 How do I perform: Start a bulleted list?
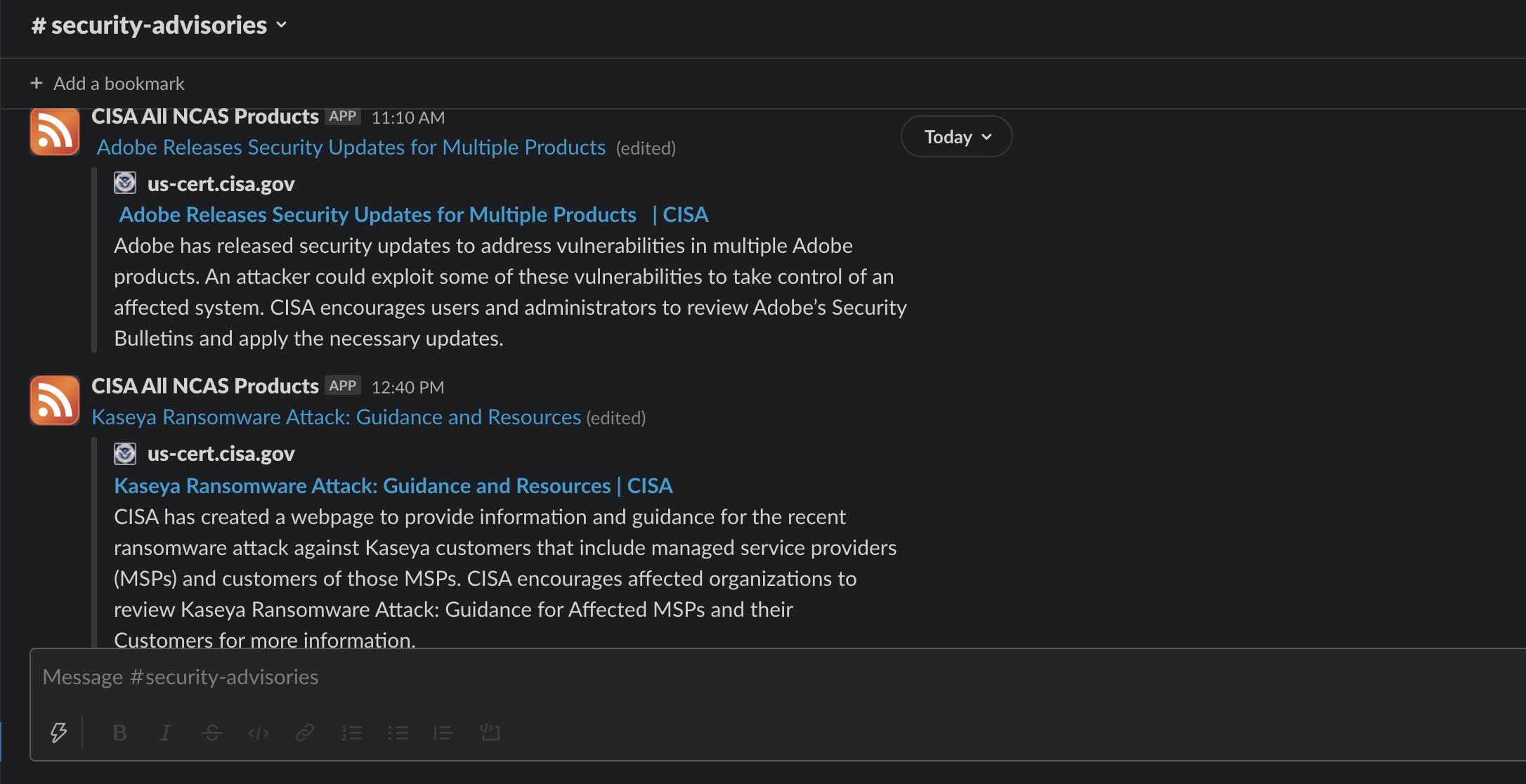click(398, 733)
